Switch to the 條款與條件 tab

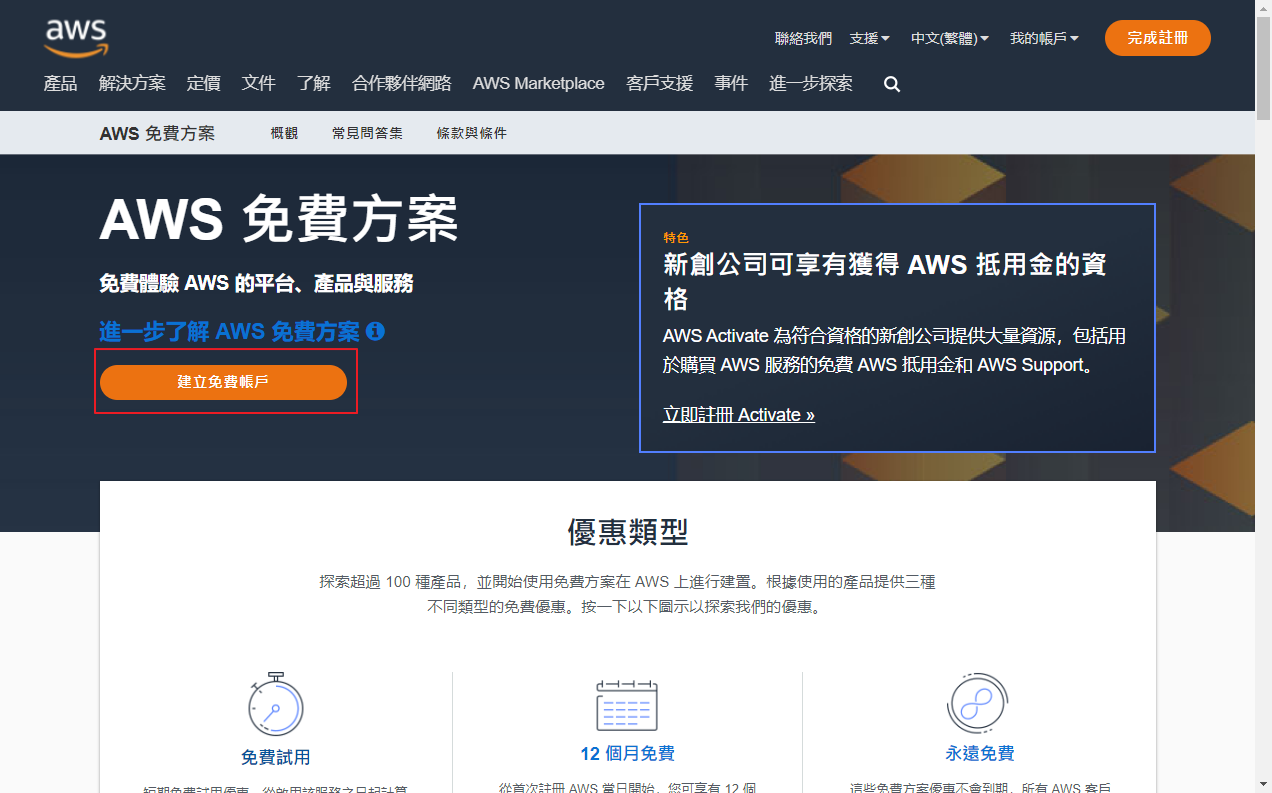click(x=472, y=132)
